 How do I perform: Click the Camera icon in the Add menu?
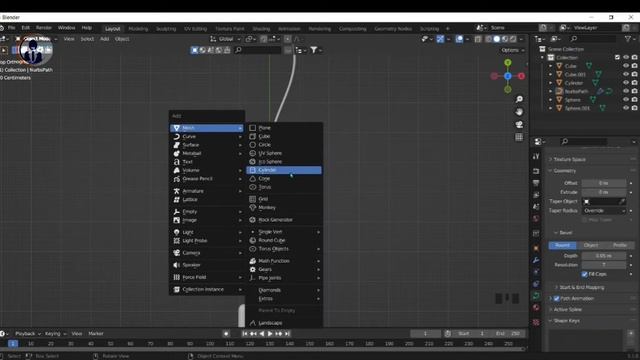point(176,253)
